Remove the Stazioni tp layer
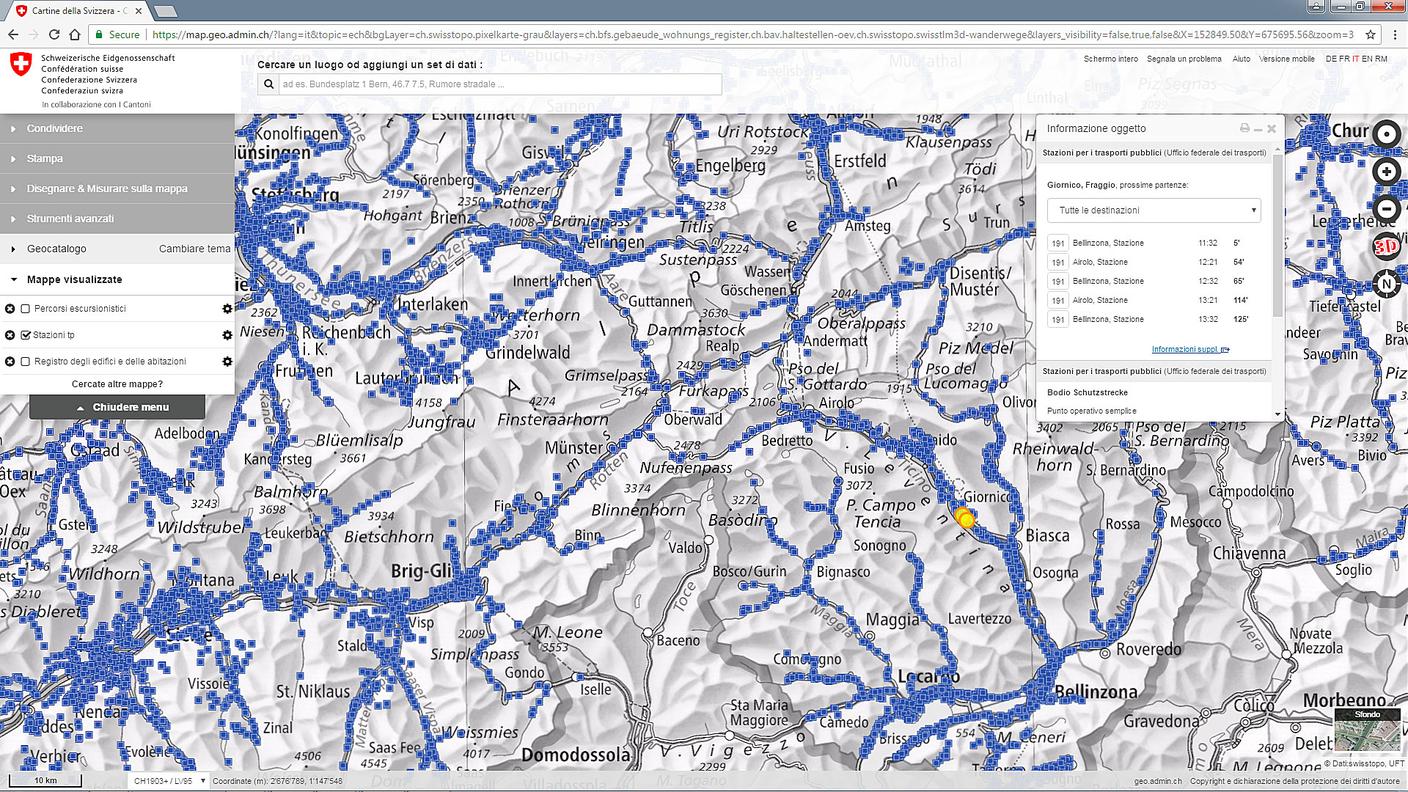Viewport: 1408px width, 792px height. click(9, 335)
